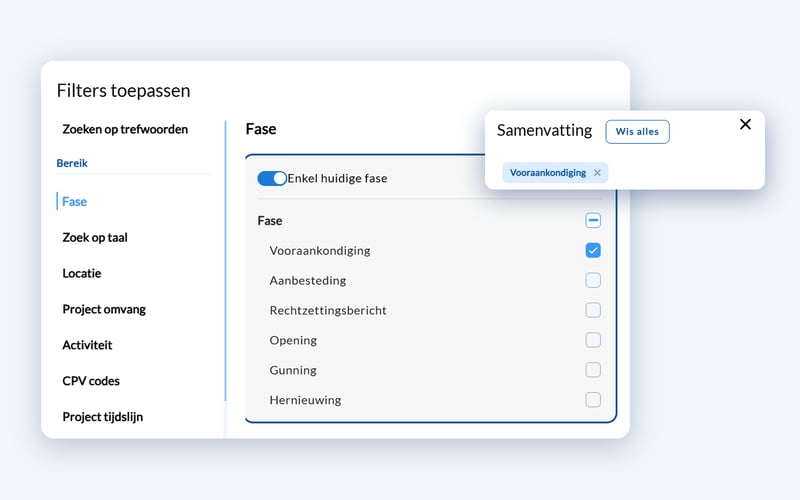The image size is (800, 500).
Task: Open the Zoek op taal filter
Action: click(95, 237)
